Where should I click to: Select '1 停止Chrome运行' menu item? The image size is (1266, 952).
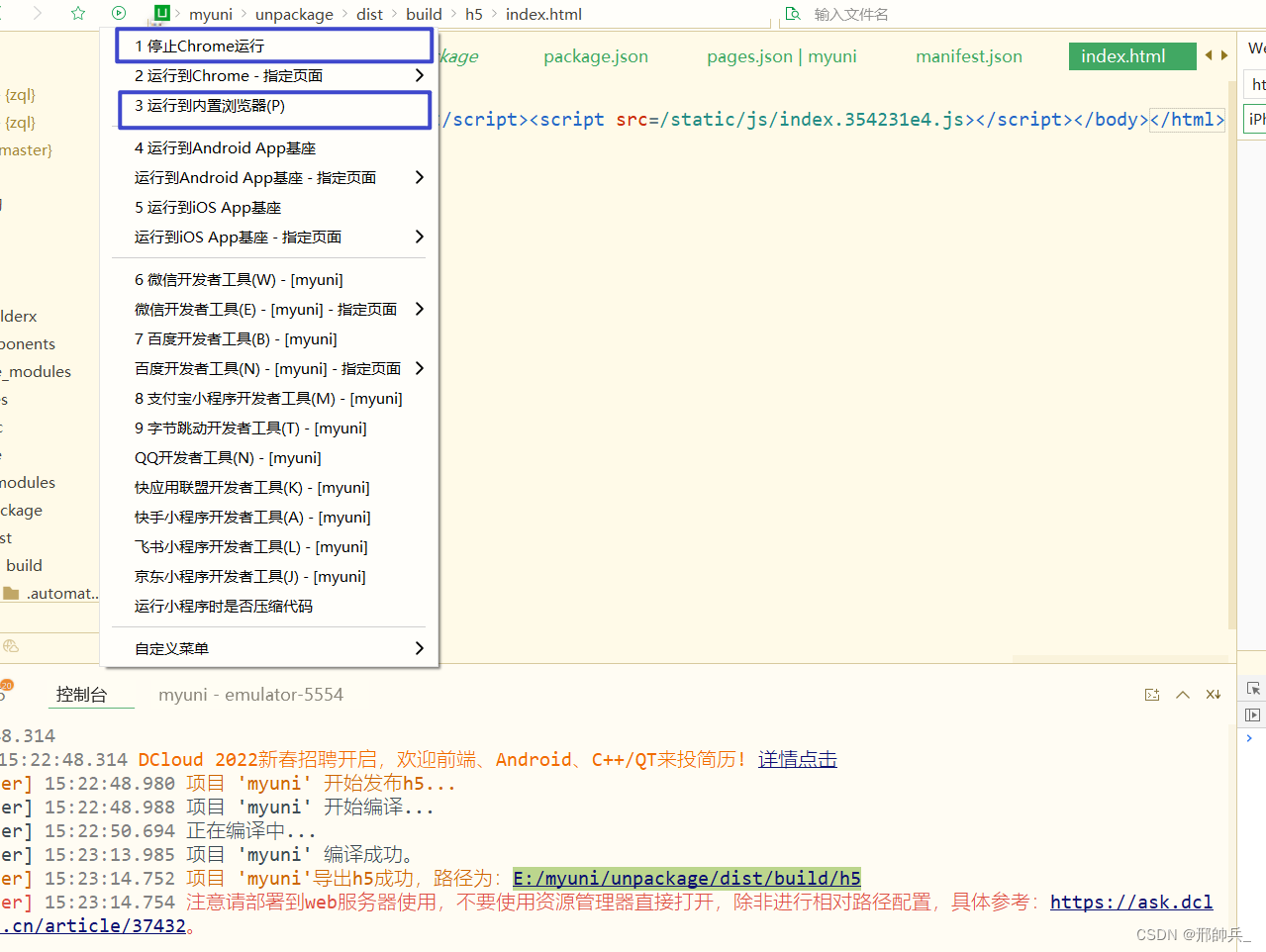pyautogui.click(x=274, y=46)
